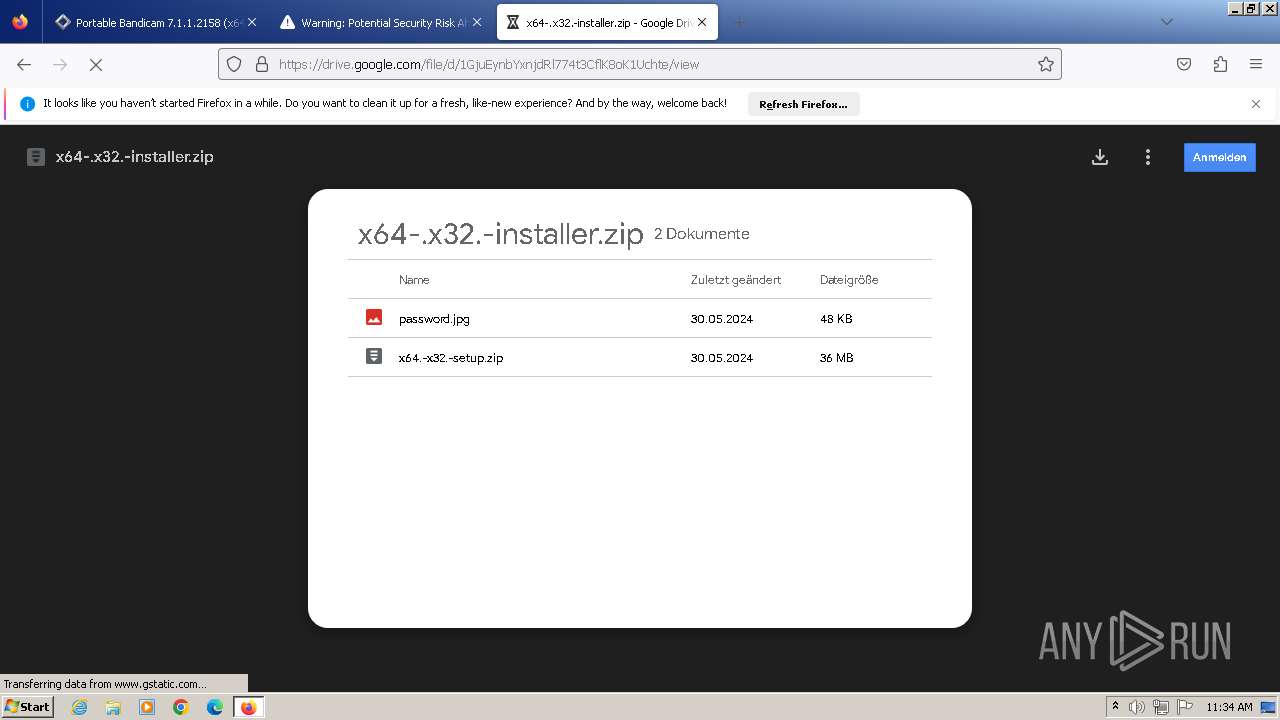Go forward one page
The image size is (1280, 720).
pos(60,64)
